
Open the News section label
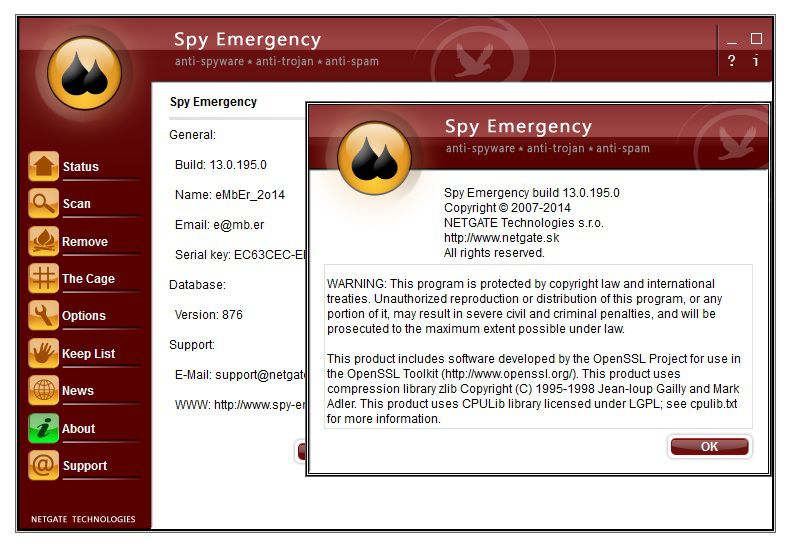[x=78, y=391]
